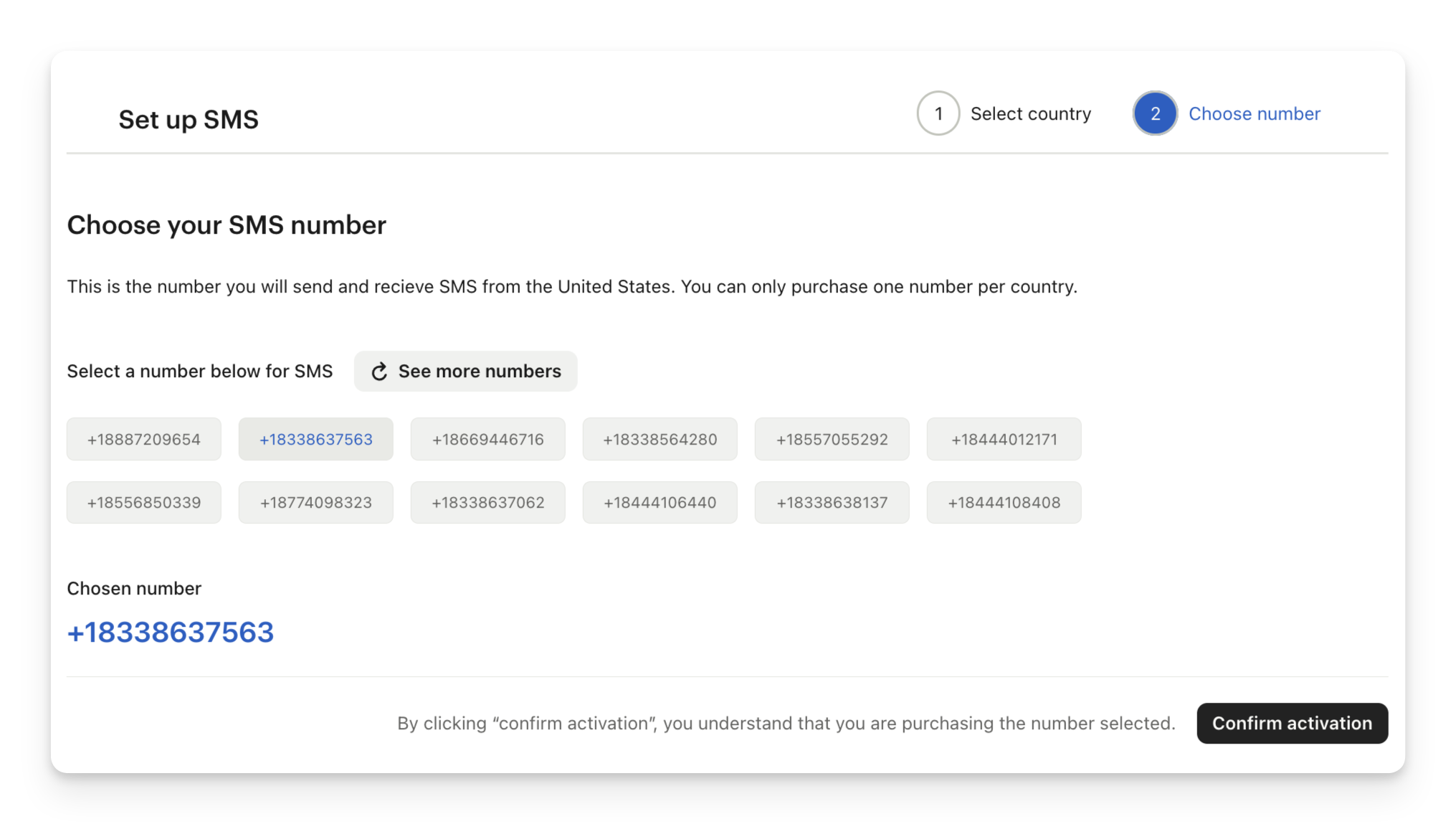This screenshot has width=1456, height=824.
Task: Pick number +18669446716
Action: [488, 439]
